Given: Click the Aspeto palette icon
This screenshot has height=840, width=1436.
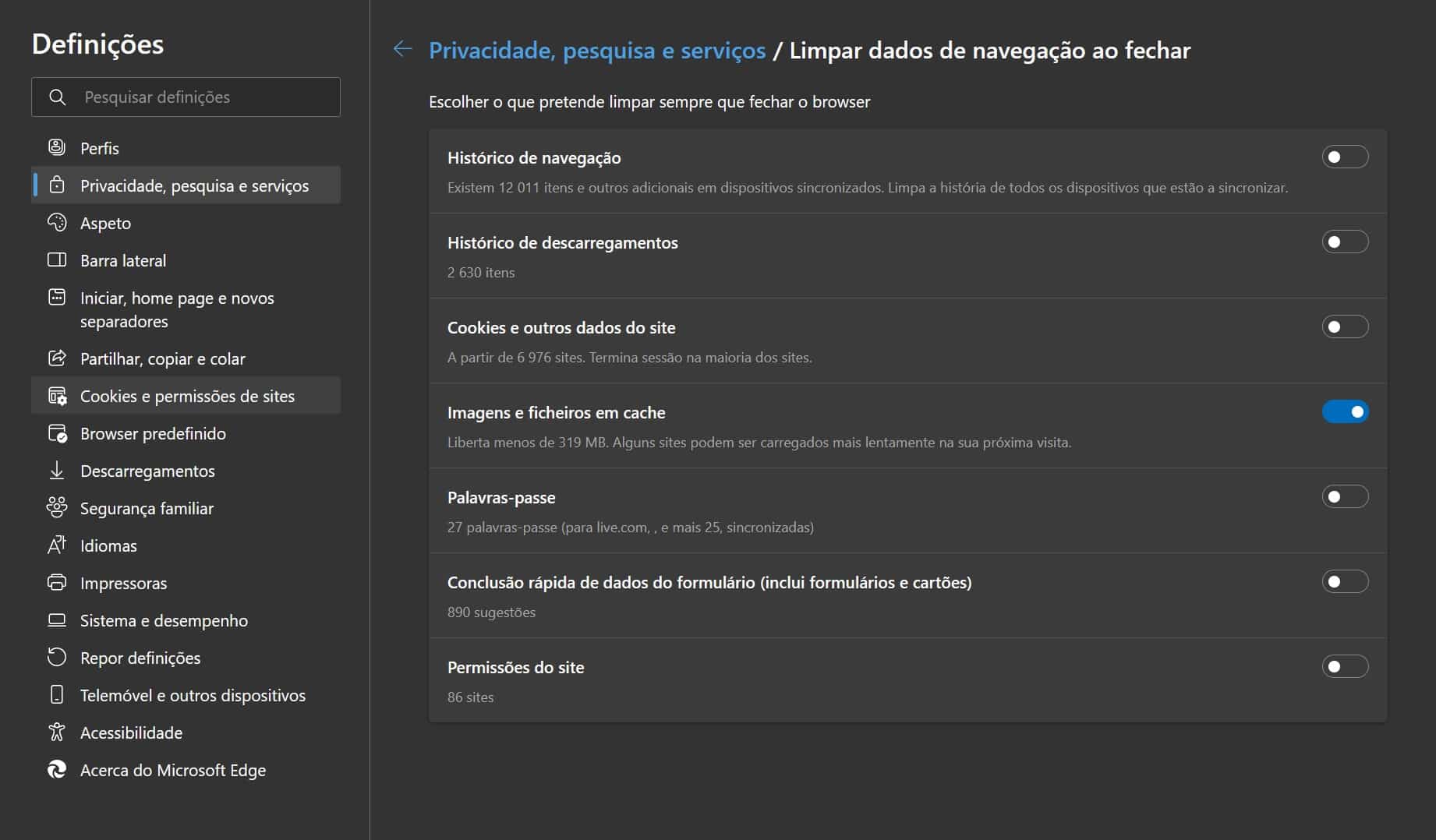Looking at the screenshot, I should click(x=57, y=223).
